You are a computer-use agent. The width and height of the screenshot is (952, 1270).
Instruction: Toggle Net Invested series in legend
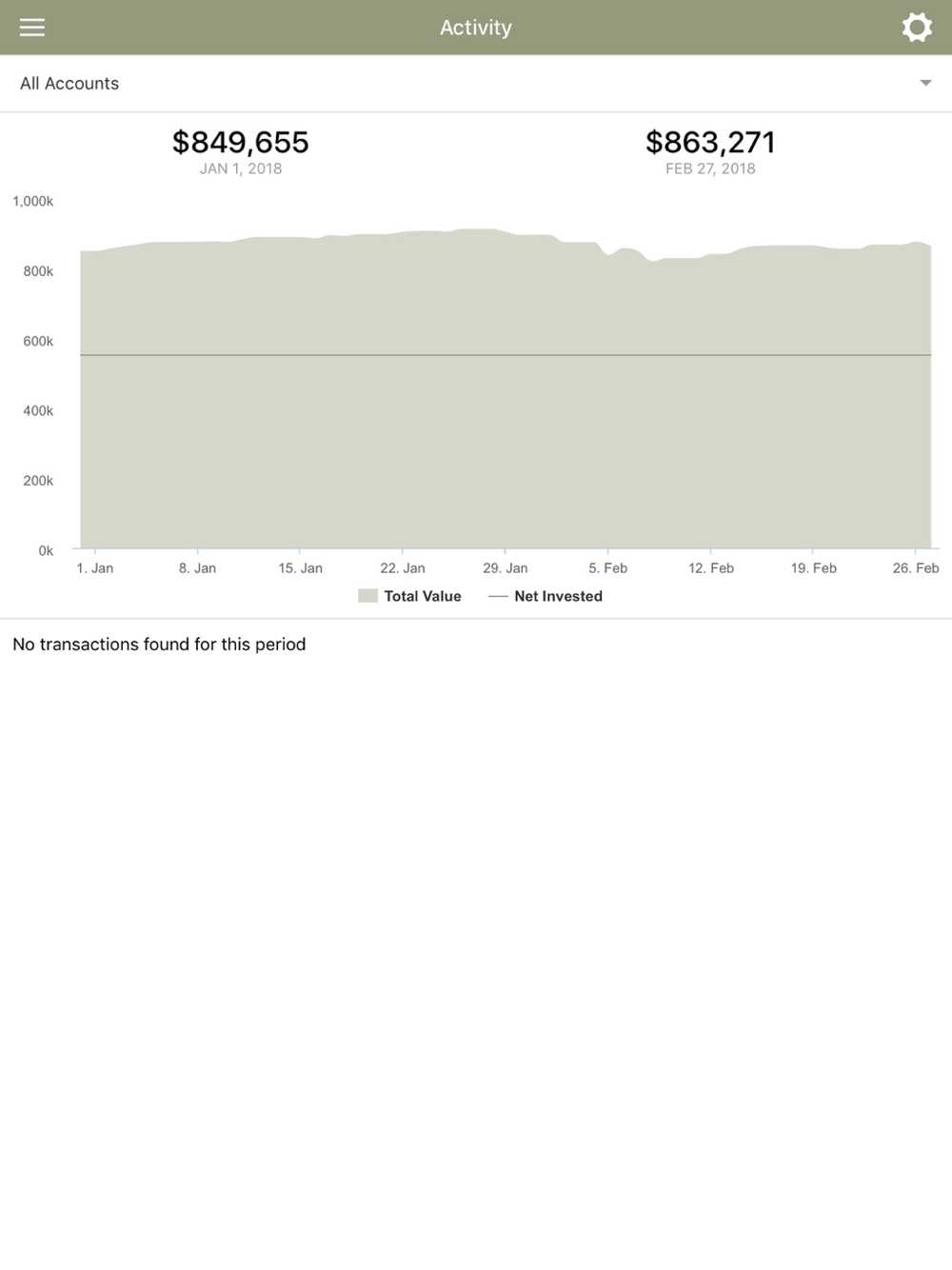(558, 596)
